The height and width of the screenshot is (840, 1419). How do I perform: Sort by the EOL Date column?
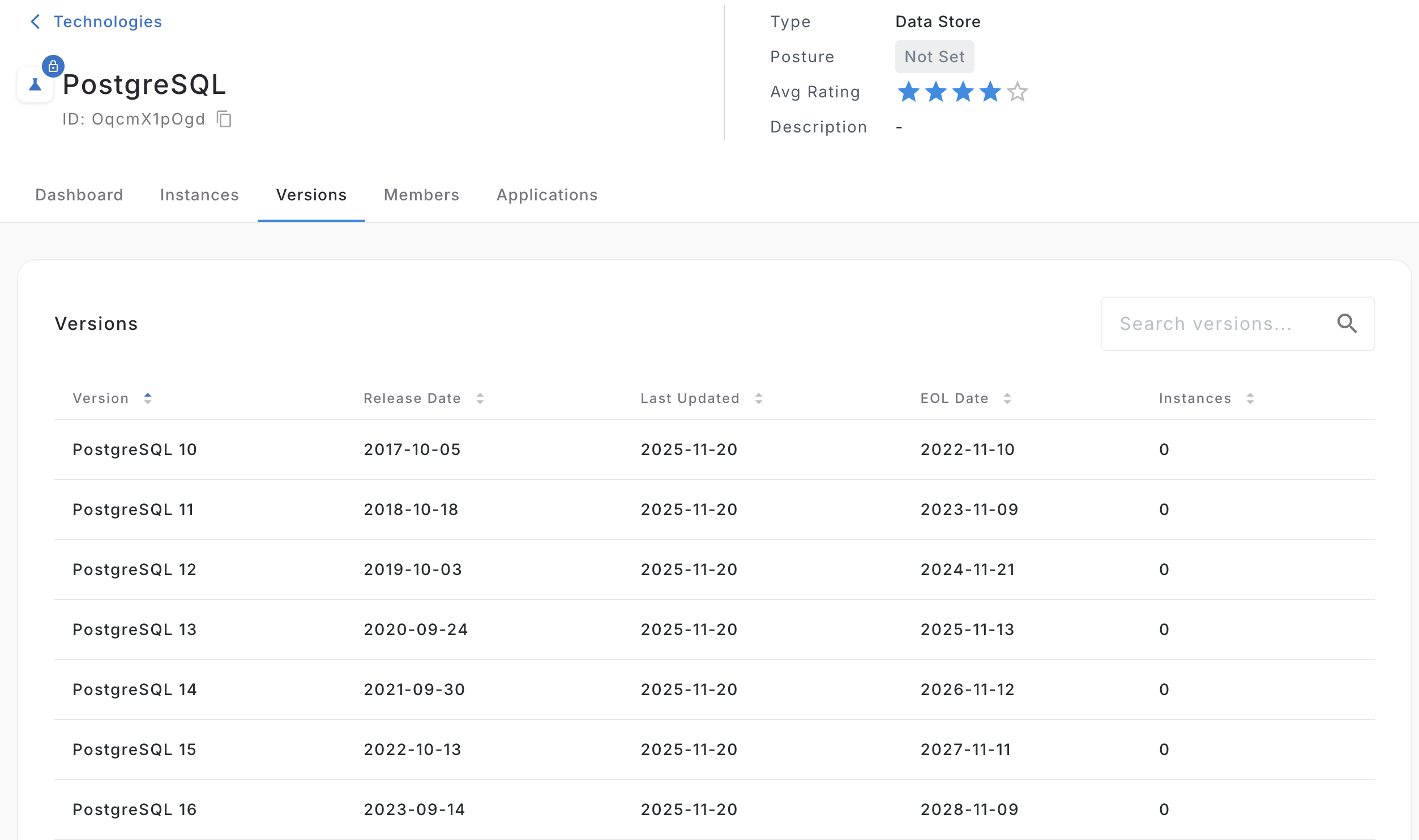point(1007,398)
